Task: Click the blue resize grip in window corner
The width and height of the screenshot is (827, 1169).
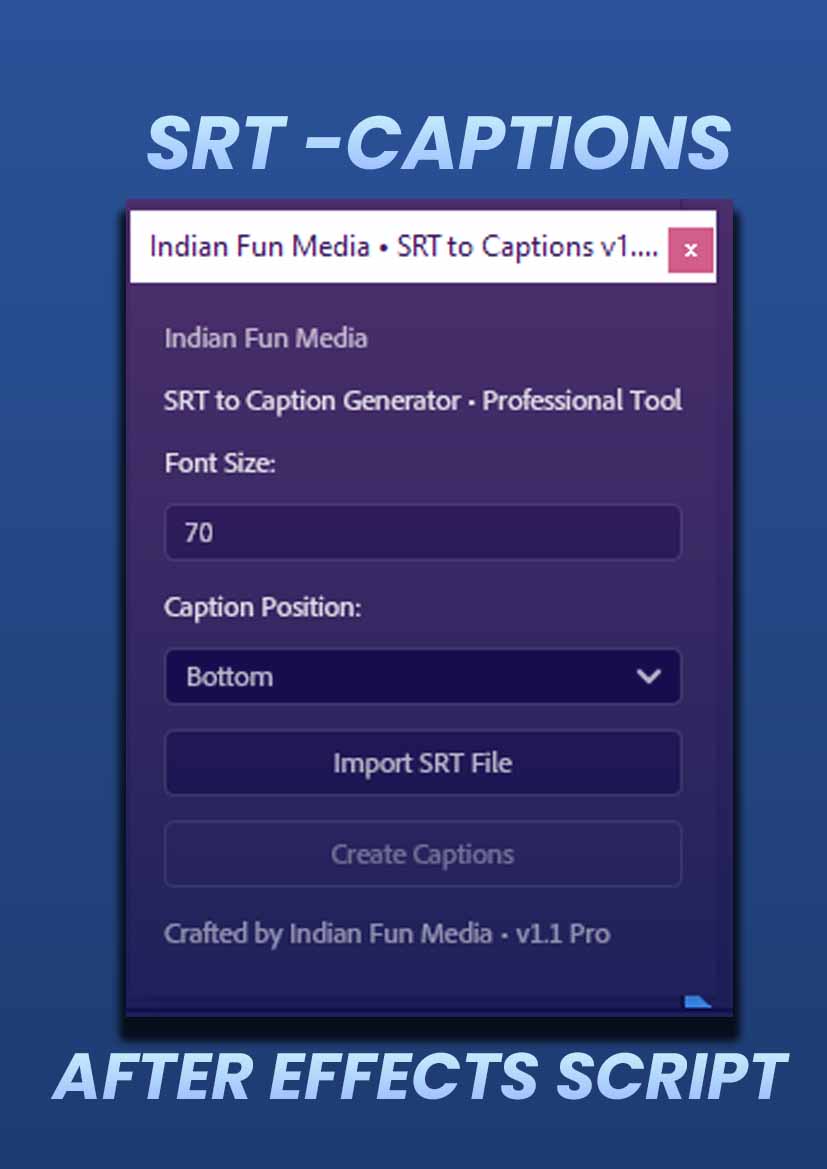Action: [697, 1000]
